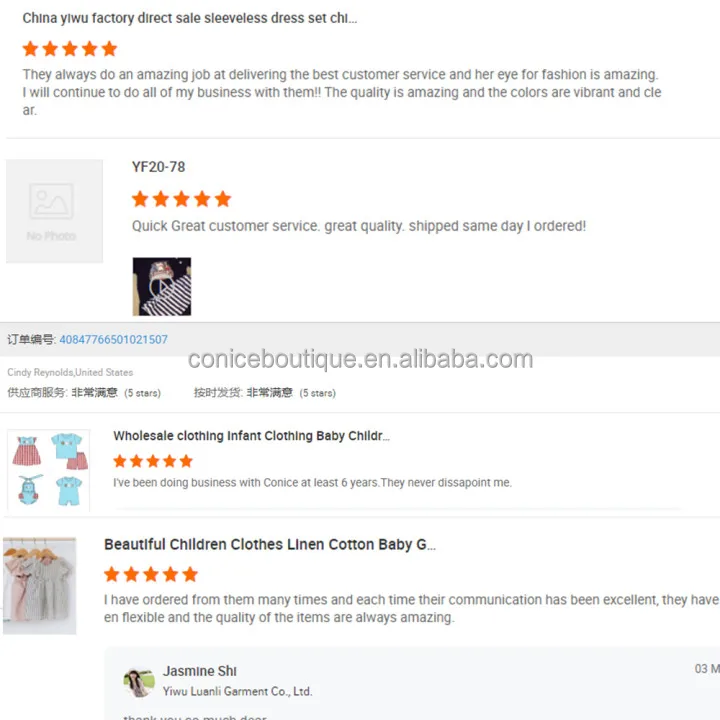Click reviewer name Cindy Reynolds, United States
Screen dimensions: 720x720
coord(70,372)
